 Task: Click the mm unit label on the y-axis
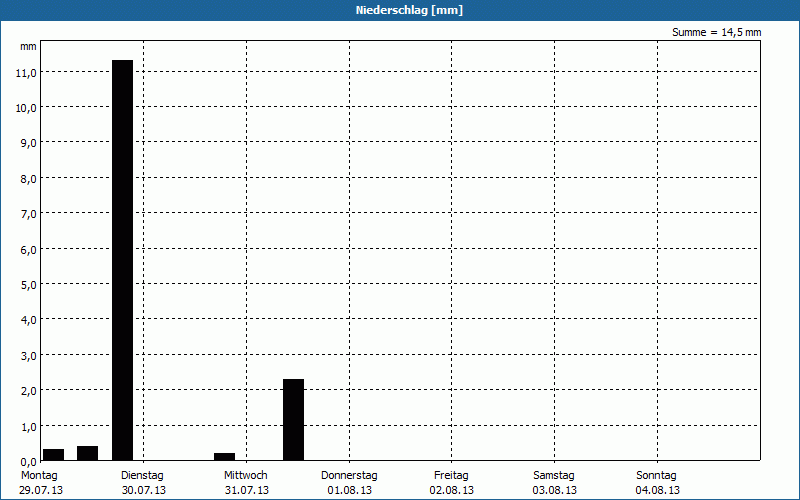28,46
